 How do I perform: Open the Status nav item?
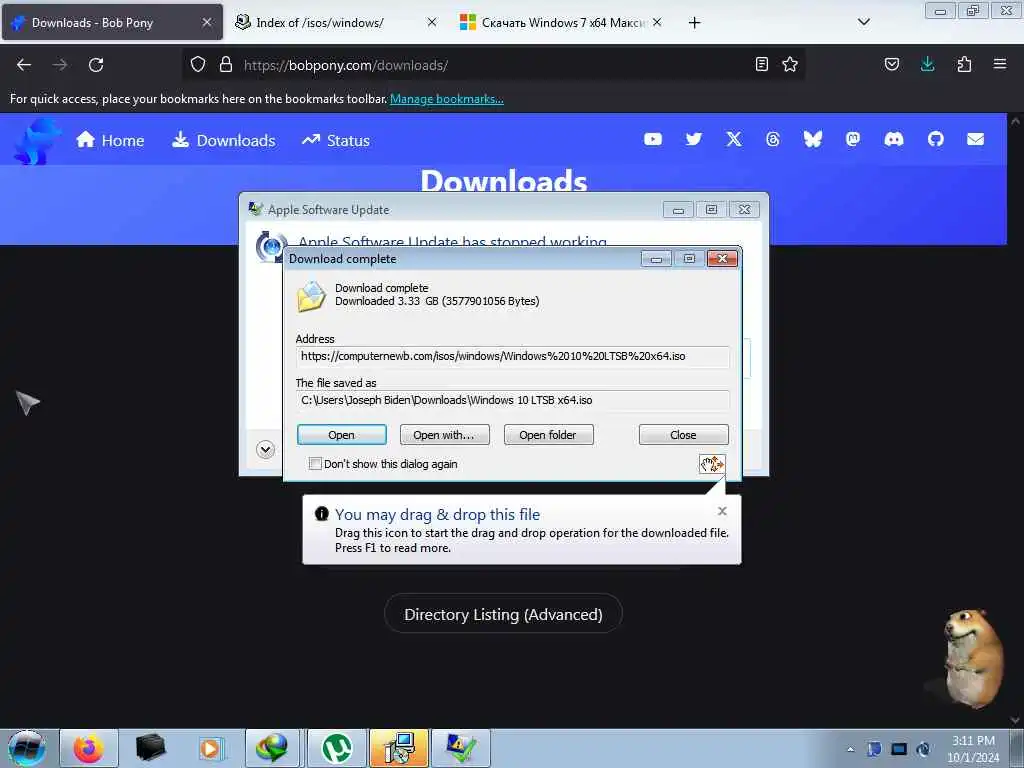click(x=336, y=140)
